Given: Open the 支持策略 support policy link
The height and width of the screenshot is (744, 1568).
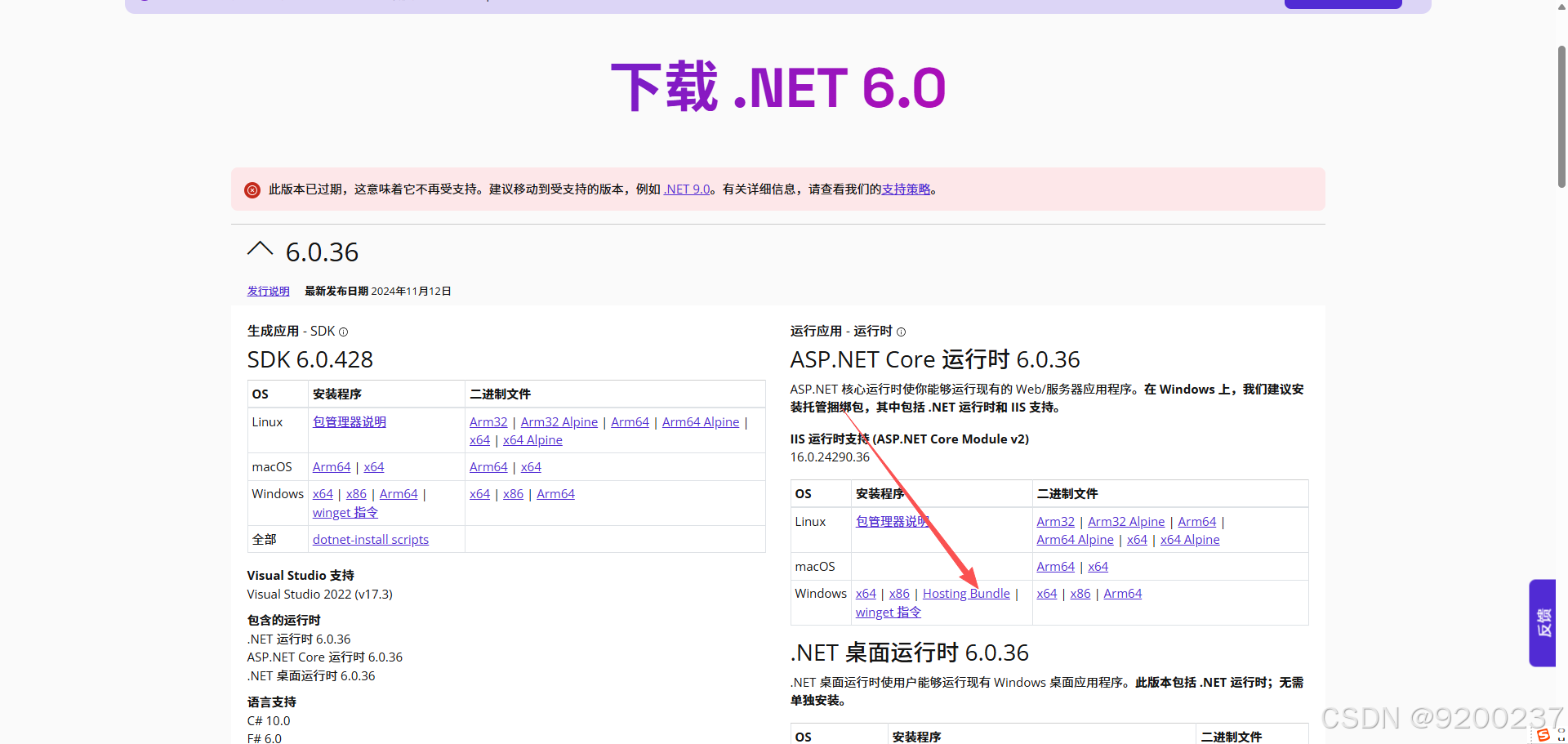Looking at the screenshot, I should tap(906, 189).
